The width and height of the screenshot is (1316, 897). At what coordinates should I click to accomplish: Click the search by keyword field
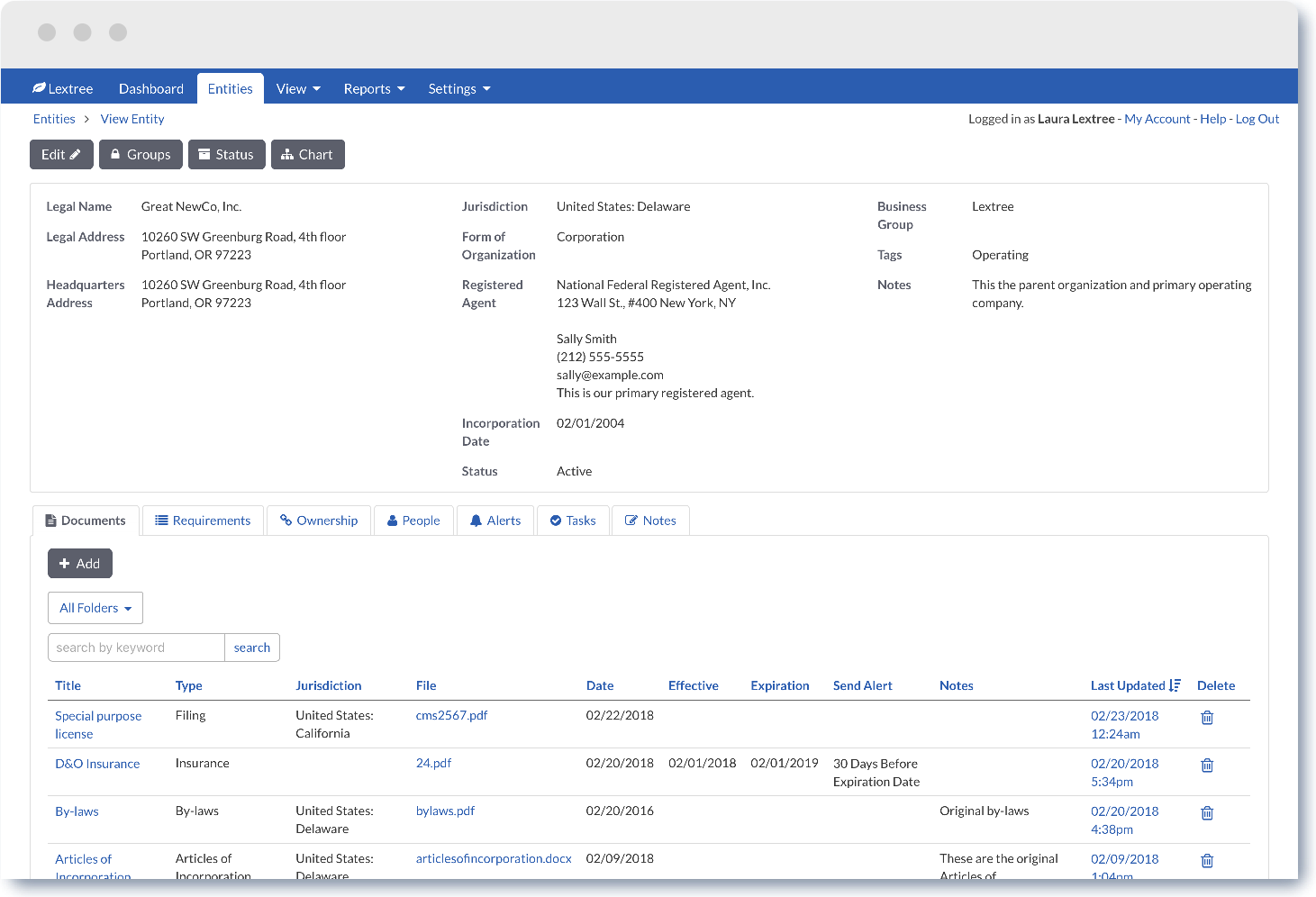click(136, 648)
